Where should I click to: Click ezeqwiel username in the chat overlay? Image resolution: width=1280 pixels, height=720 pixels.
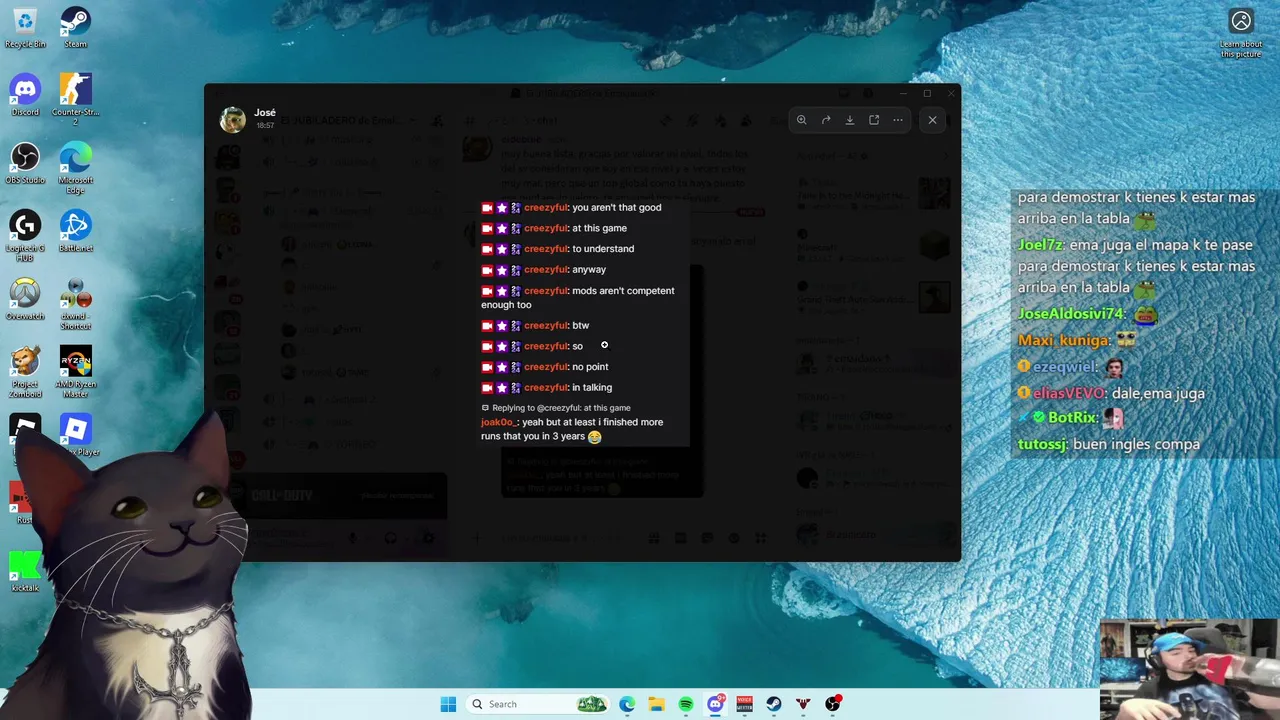1064,368
